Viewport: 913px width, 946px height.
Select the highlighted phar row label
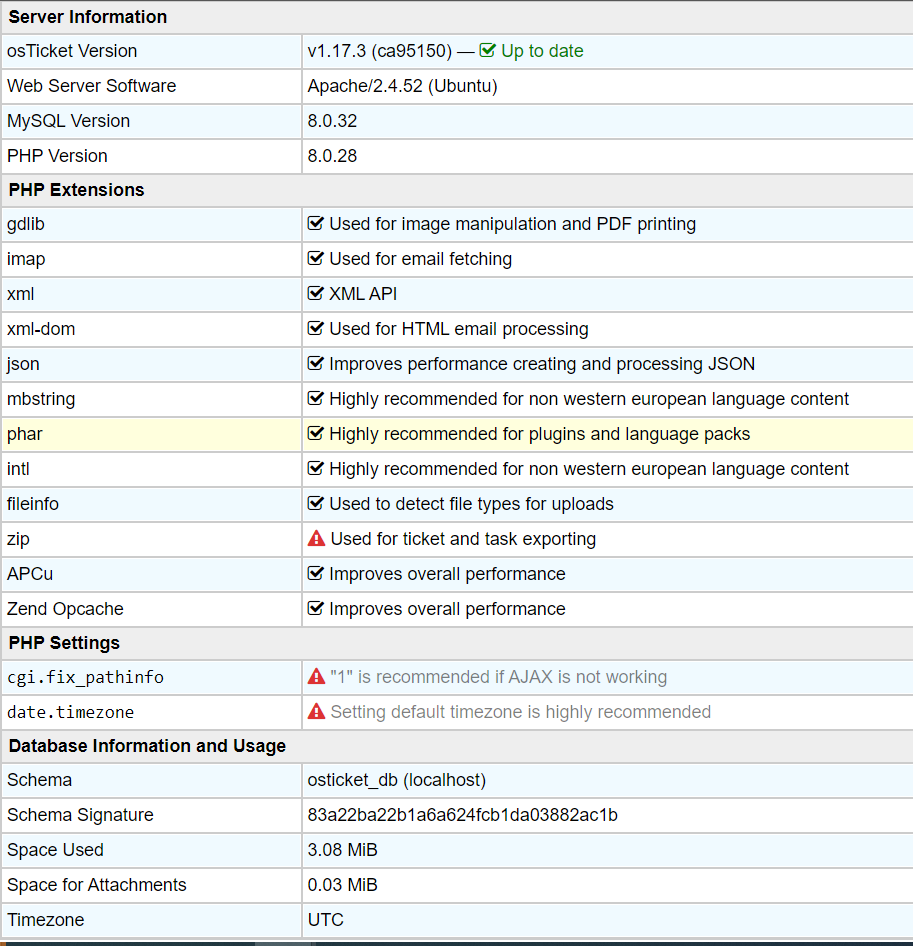pos(25,434)
